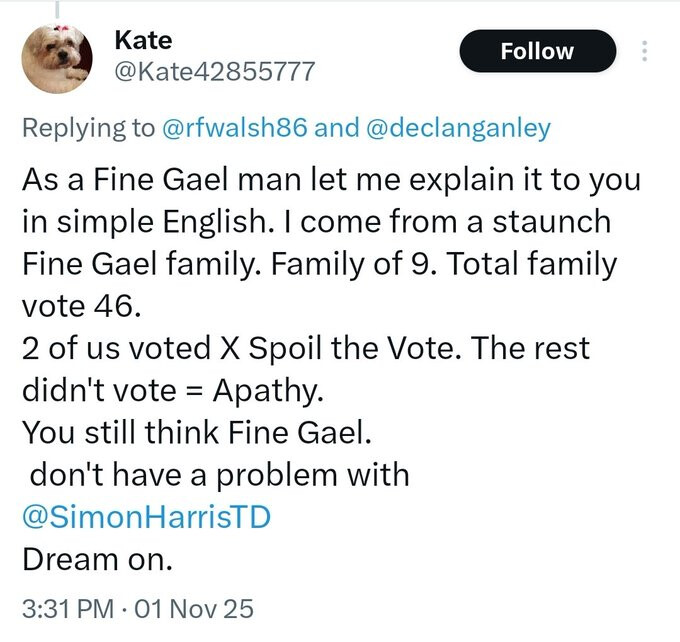Click the 'Dream on.' line
Viewport: 680px width, 642px height.
click(x=97, y=561)
